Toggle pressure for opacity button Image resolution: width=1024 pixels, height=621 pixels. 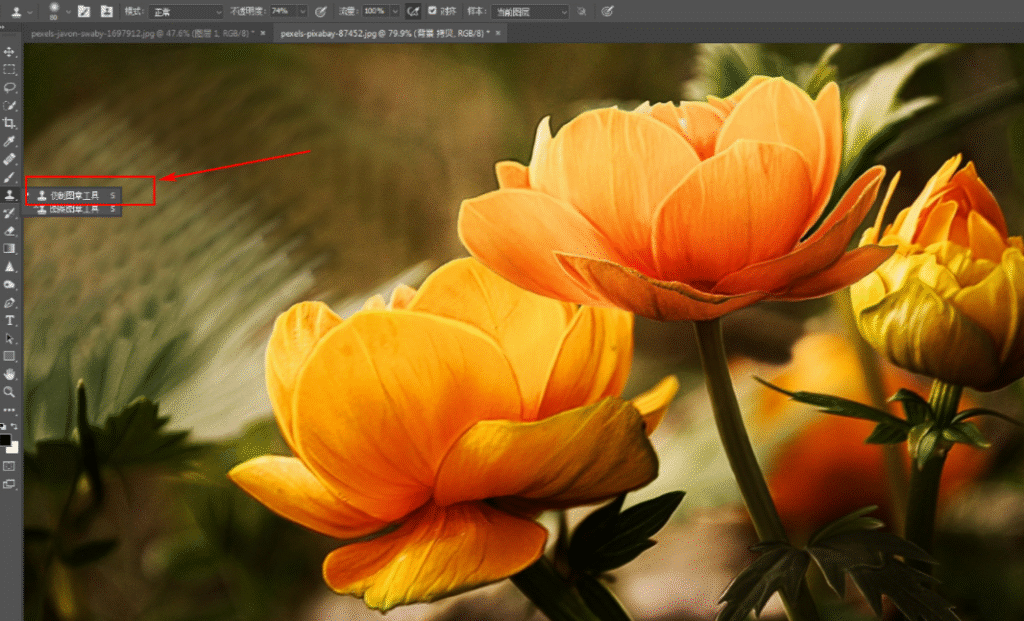click(321, 11)
